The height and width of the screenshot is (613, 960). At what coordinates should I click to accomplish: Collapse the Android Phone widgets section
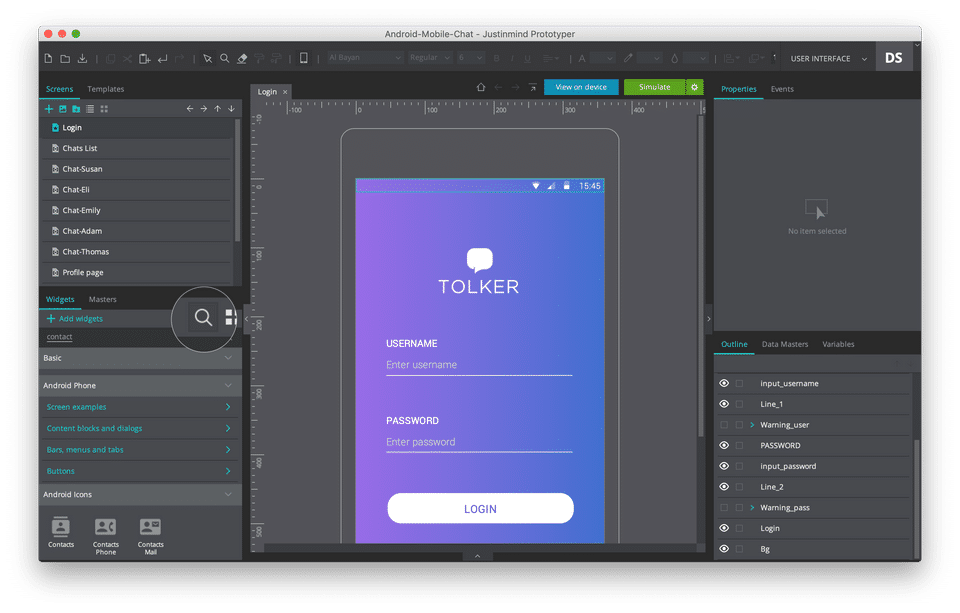(228, 385)
